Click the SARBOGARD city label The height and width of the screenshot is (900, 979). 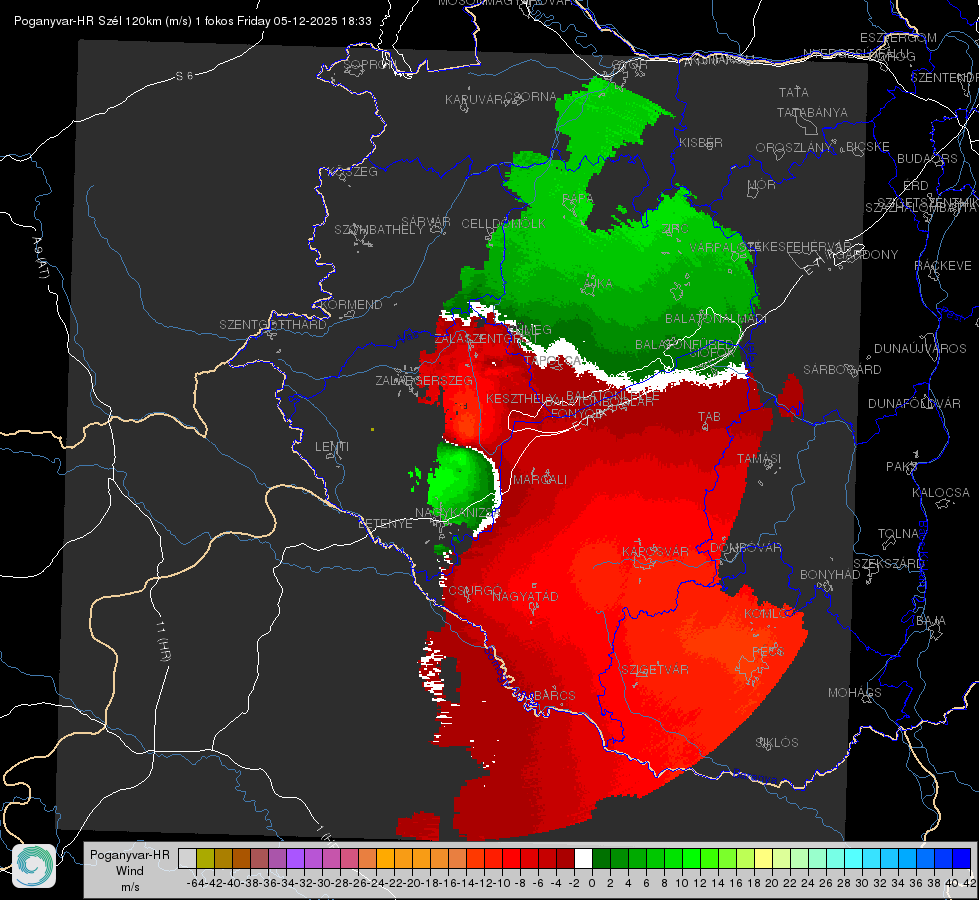pyautogui.click(x=842, y=370)
